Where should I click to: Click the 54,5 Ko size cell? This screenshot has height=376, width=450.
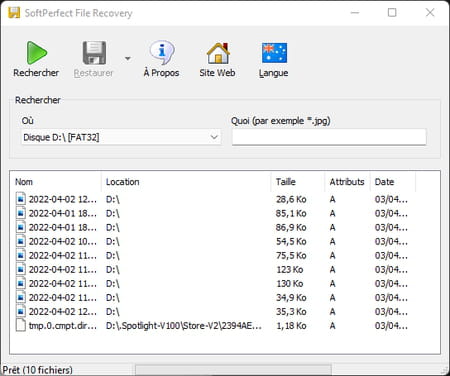pos(291,241)
